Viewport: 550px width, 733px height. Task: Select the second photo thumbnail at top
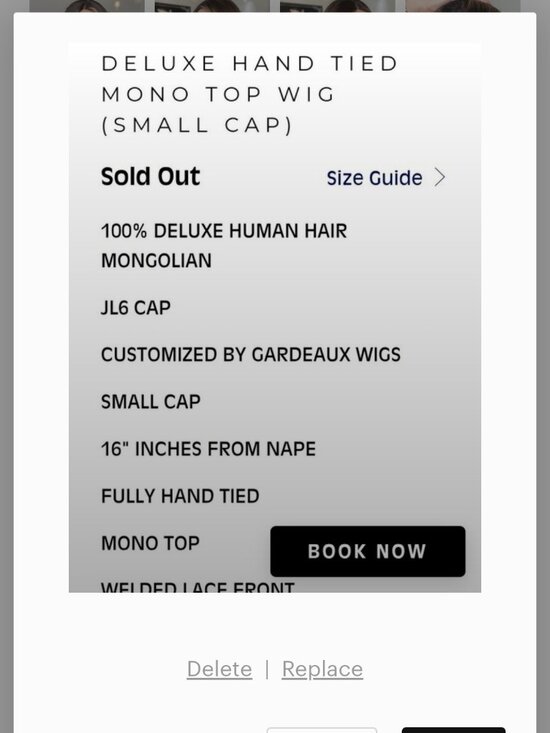[x=212, y=6]
